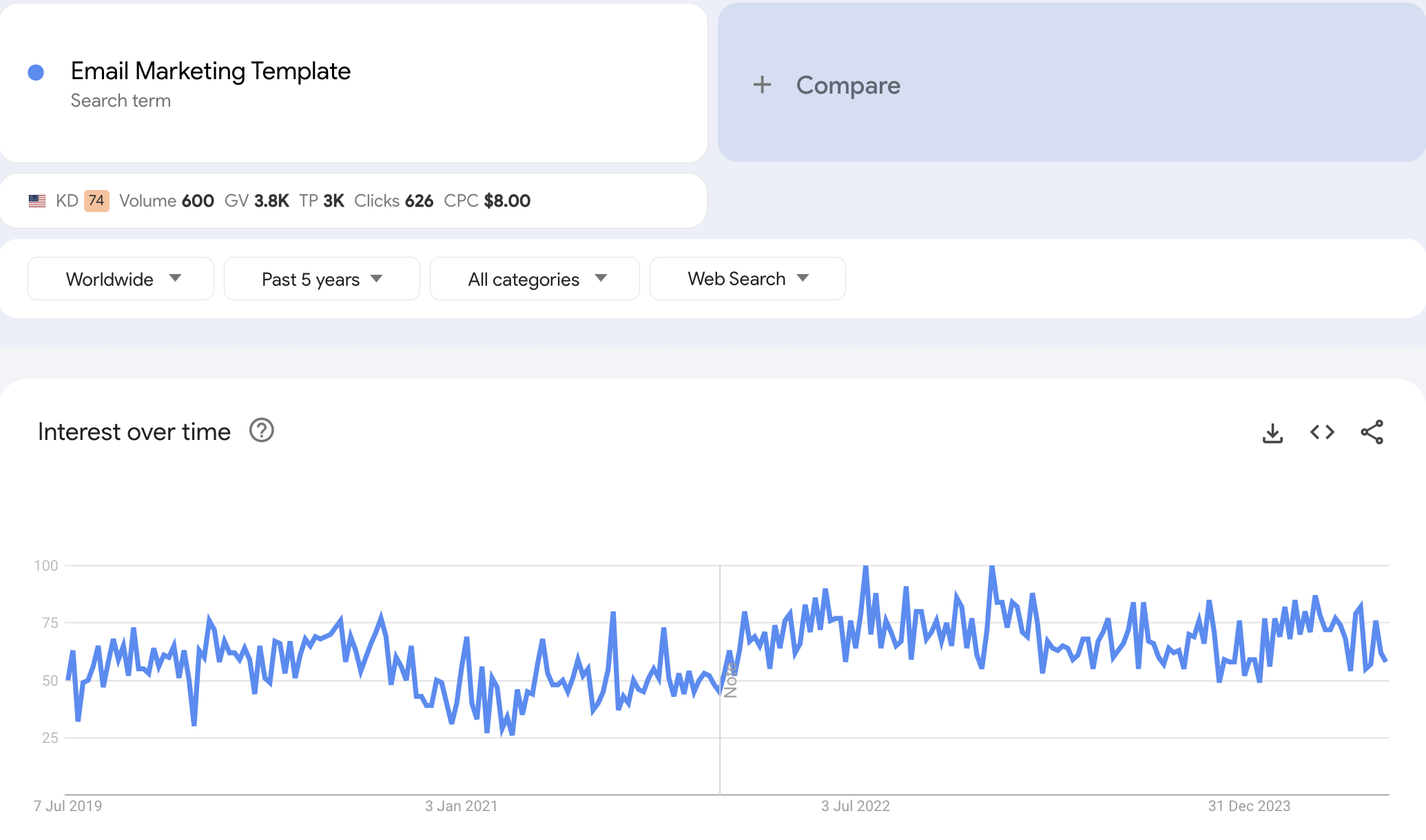Click the CPC $8.00 metric
Screen dimensions: 1426x840
[x=486, y=201]
